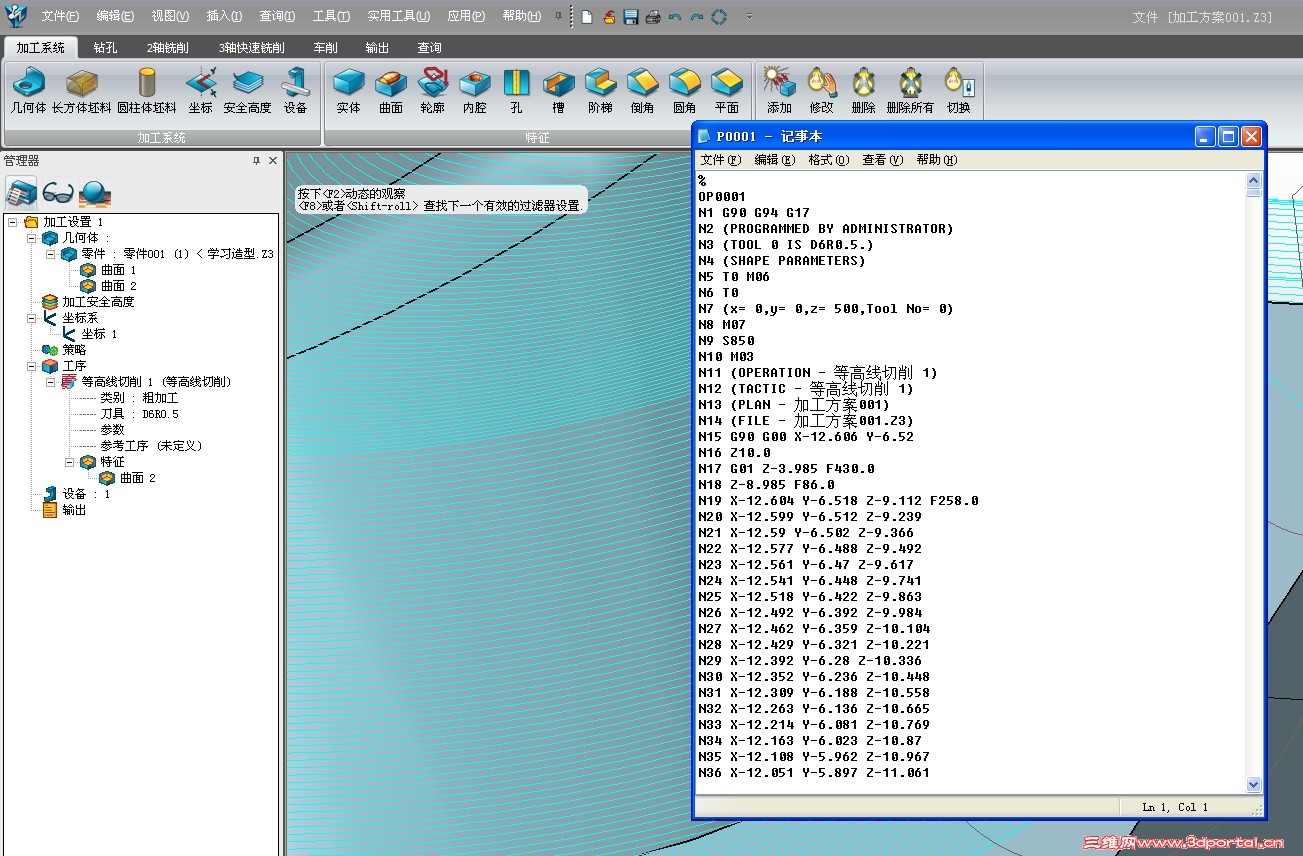The width and height of the screenshot is (1303, 856).
Task: Select the 几何体 geometry tool in ribbon
Action: coord(28,91)
